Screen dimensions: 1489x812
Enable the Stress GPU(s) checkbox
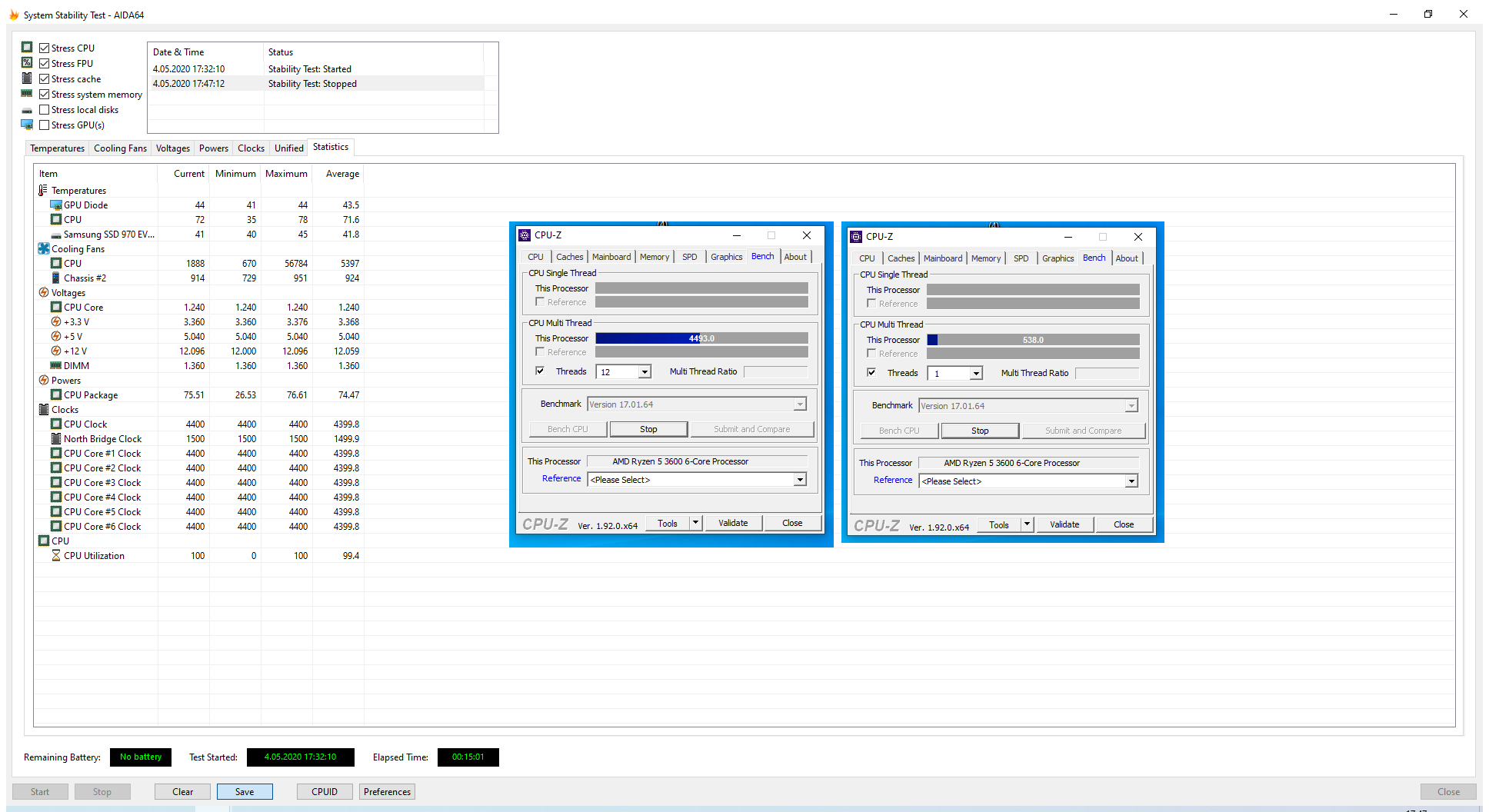coord(44,125)
